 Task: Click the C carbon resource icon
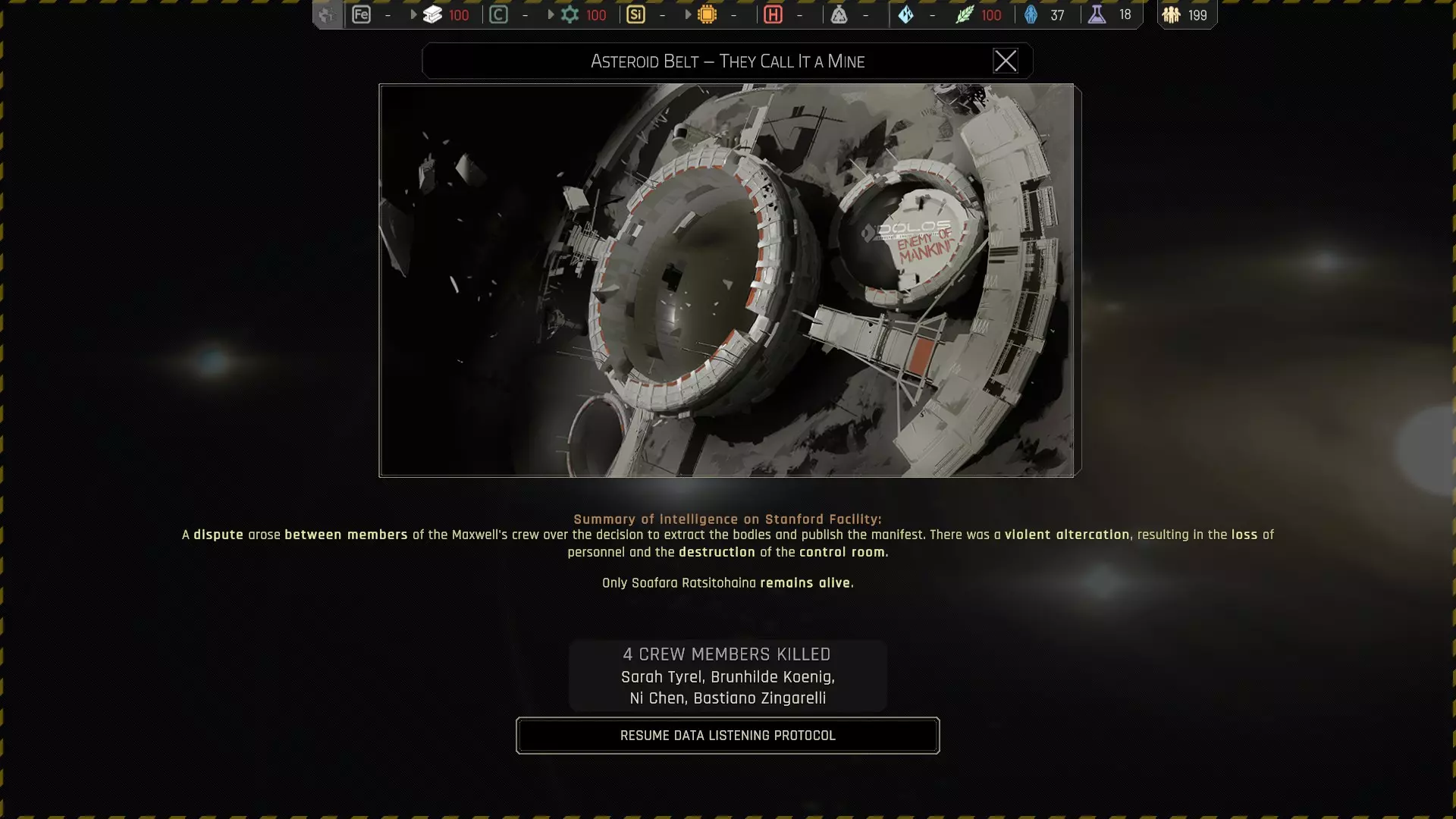pyautogui.click(x=498, y=14)
